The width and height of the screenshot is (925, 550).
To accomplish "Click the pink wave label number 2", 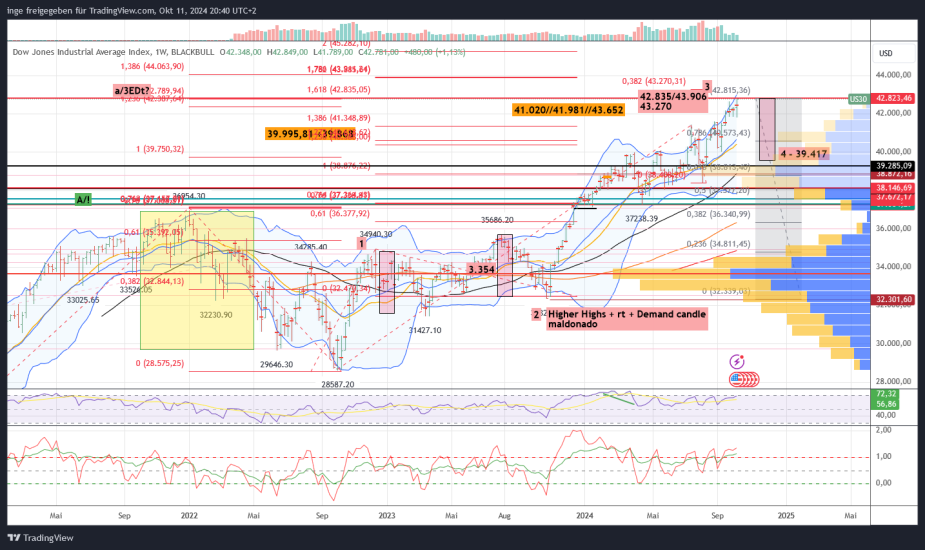I will 536,314.
